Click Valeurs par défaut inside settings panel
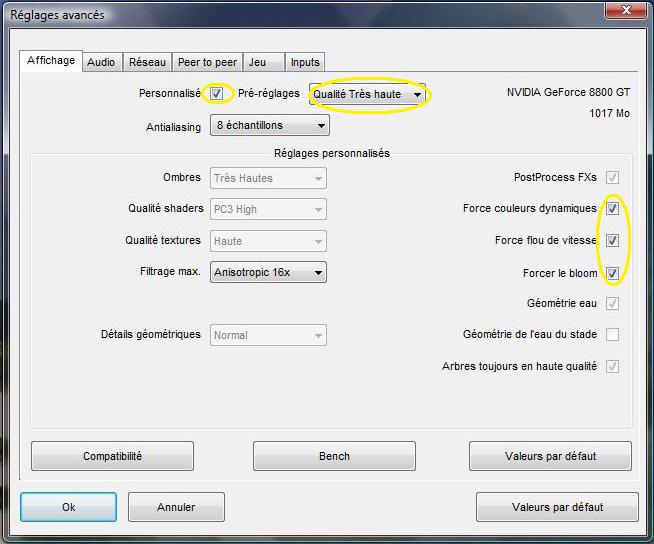Image resolution: width=654 pixels, height=544 pixels. click(x=550, y=456)
